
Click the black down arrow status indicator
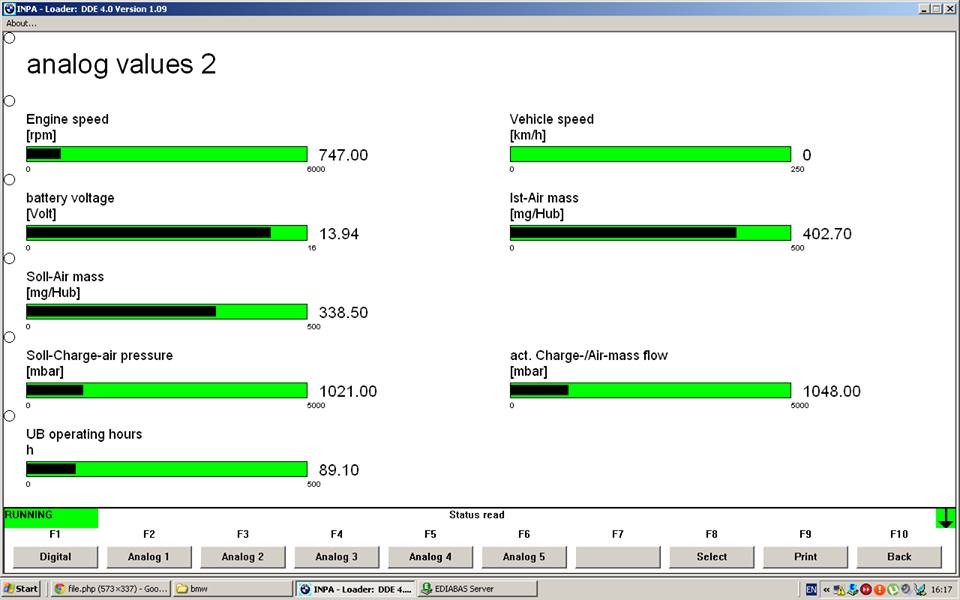[x=946, y=517]
